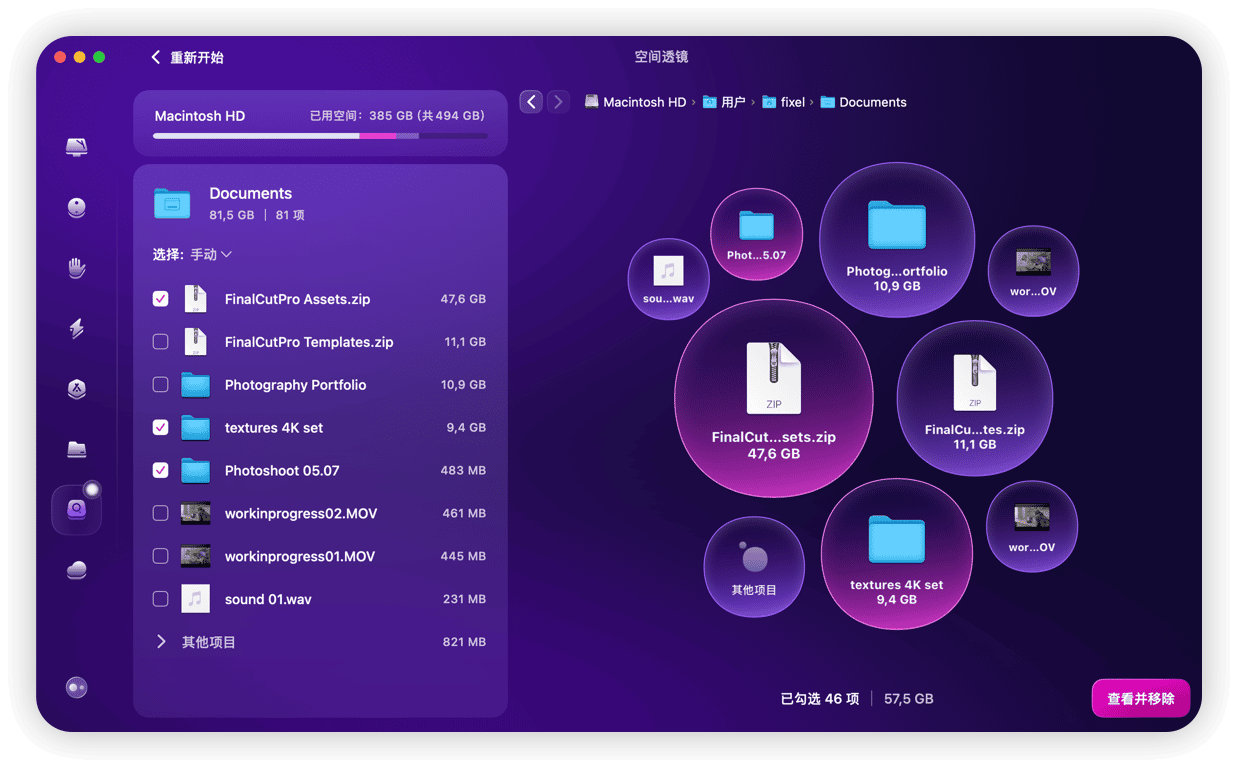Click the 47,6 GB size value
This screenshot has height=768, width=1238.
pyautogui.click(x=463, y=299)
